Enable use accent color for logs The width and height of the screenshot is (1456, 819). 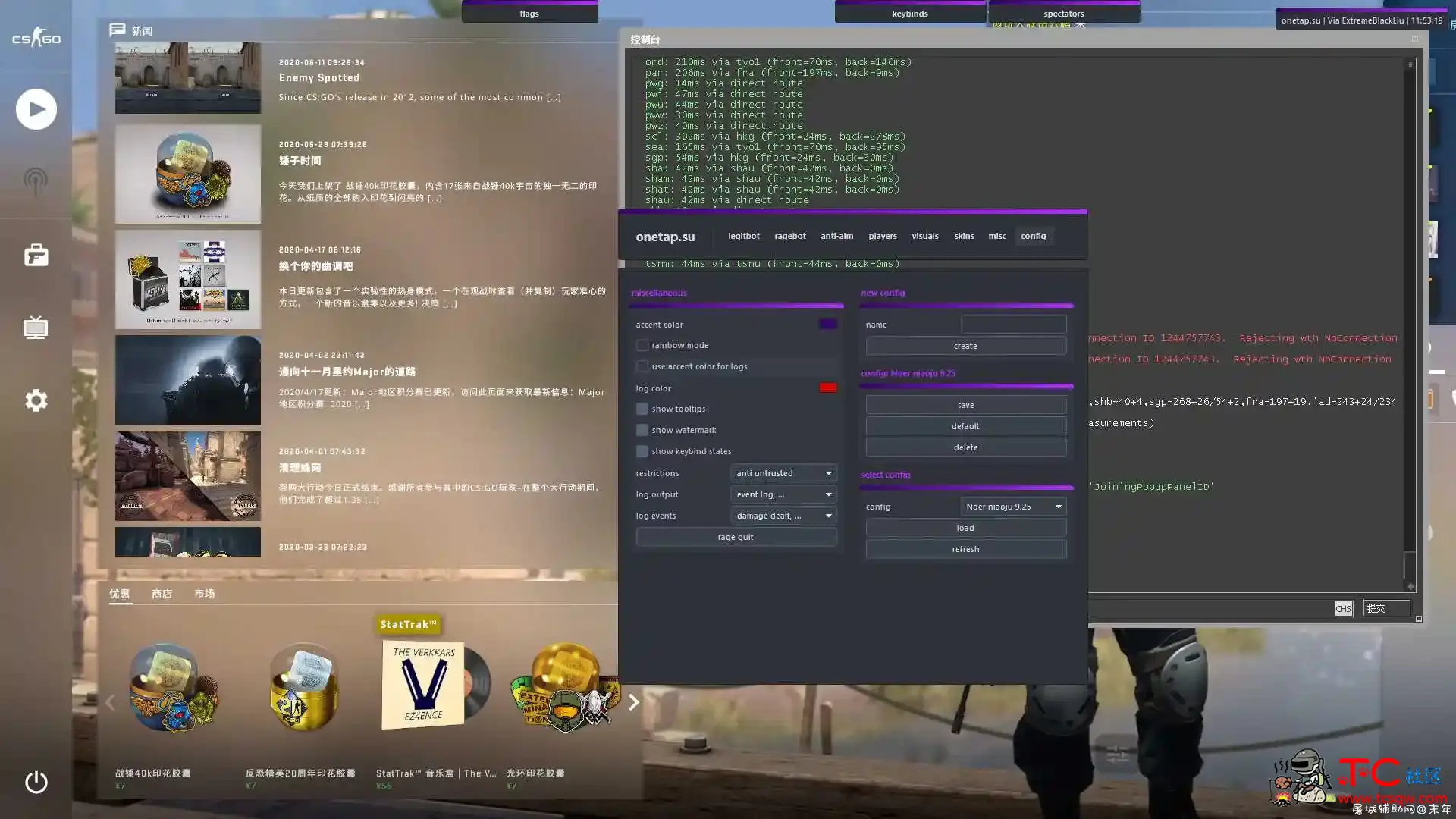641,366
